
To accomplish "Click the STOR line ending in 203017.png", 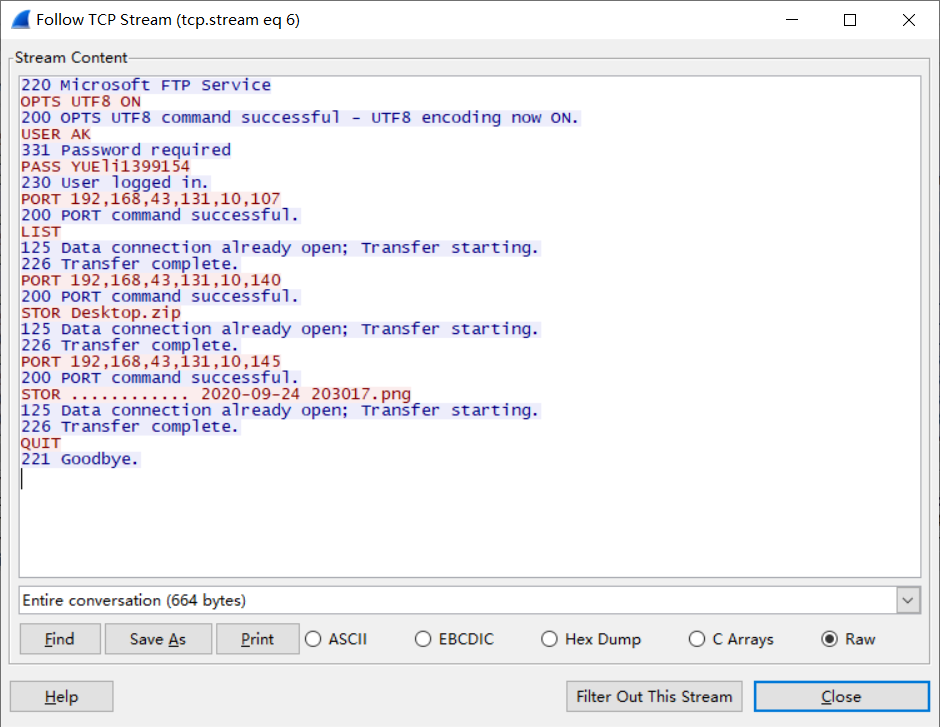I will [216, 394].
